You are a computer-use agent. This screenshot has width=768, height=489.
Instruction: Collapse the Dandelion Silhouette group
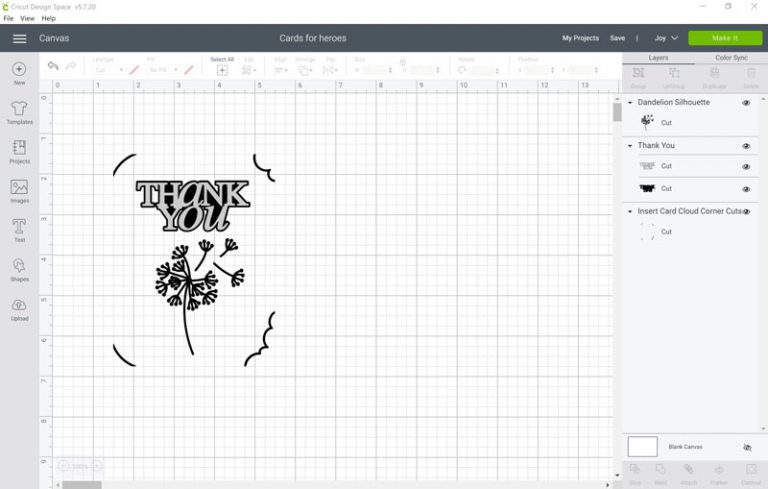(x=630, y=103)
